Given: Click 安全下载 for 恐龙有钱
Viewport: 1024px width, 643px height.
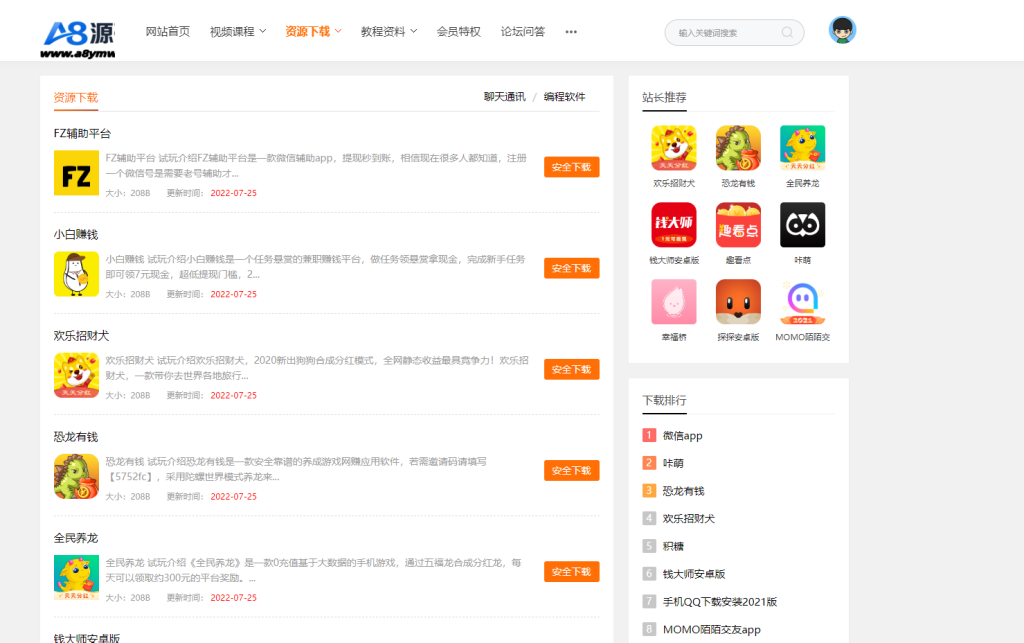Looking at the screenshot, I should point(571,471).
